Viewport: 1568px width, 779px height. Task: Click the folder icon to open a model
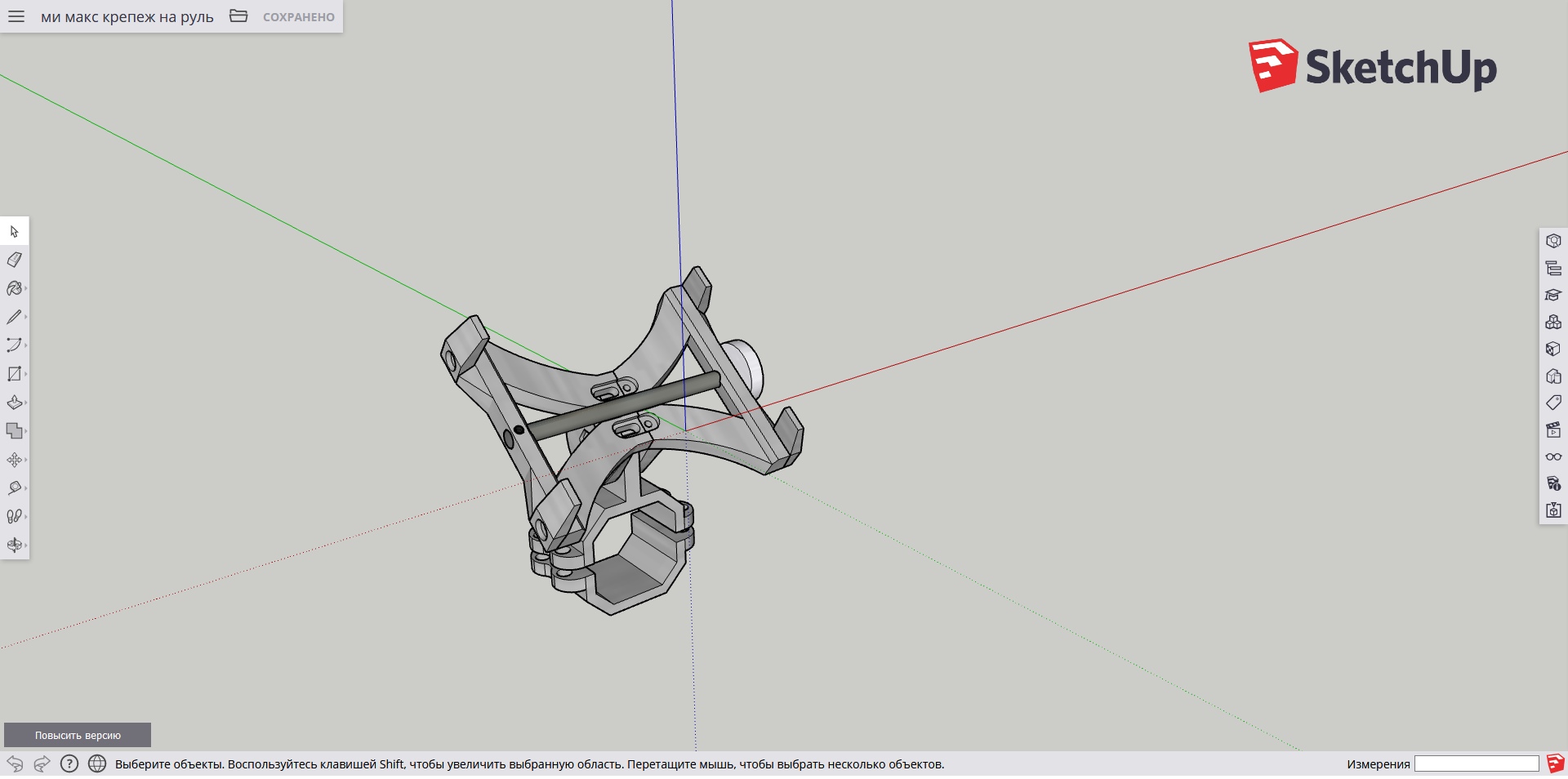238,16
